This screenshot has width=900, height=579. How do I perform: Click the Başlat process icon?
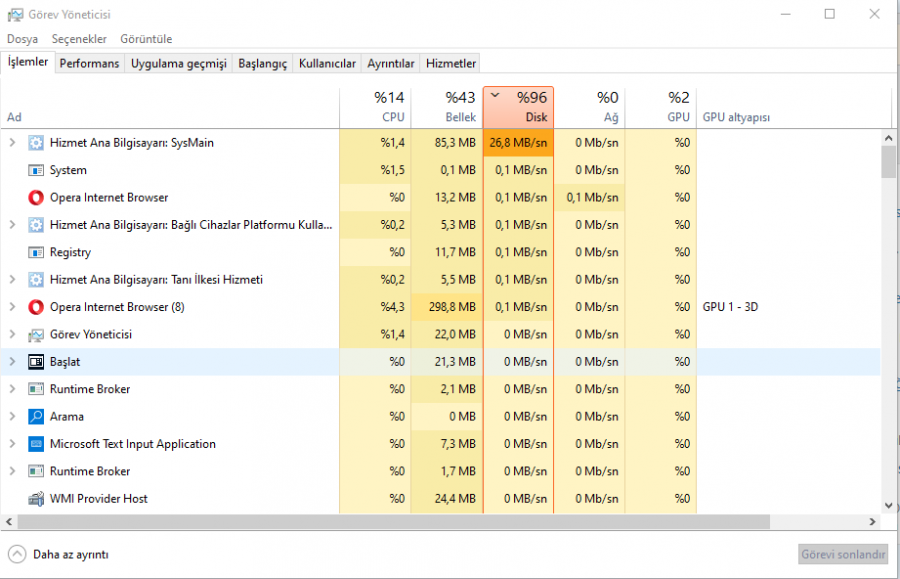pos(36,362)
